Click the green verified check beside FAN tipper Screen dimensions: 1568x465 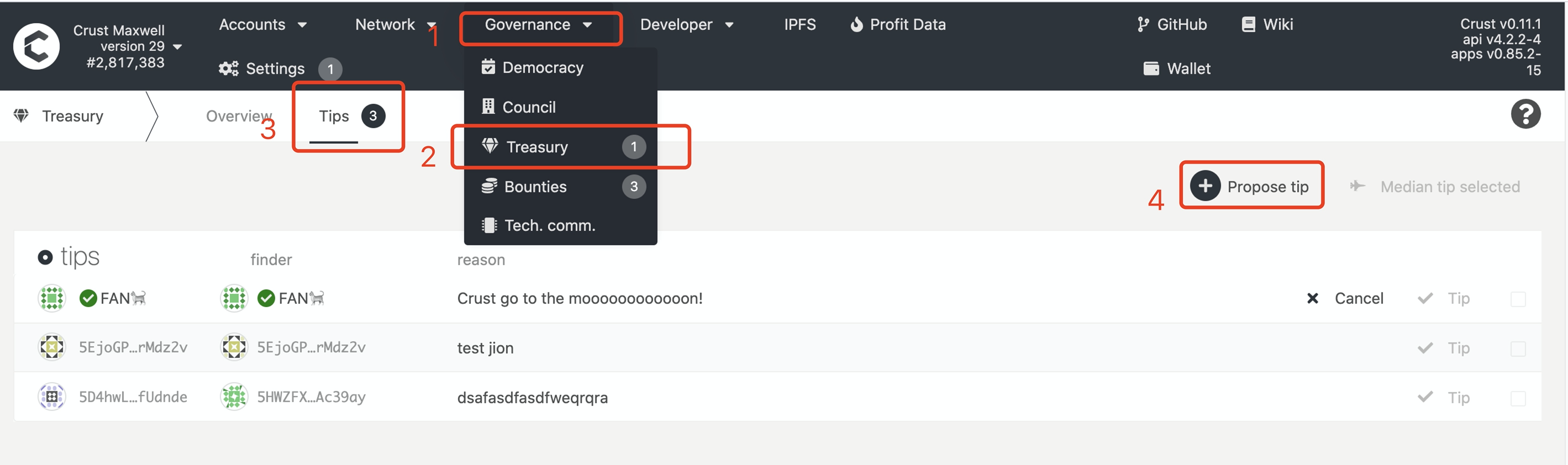tap(88, 298)
